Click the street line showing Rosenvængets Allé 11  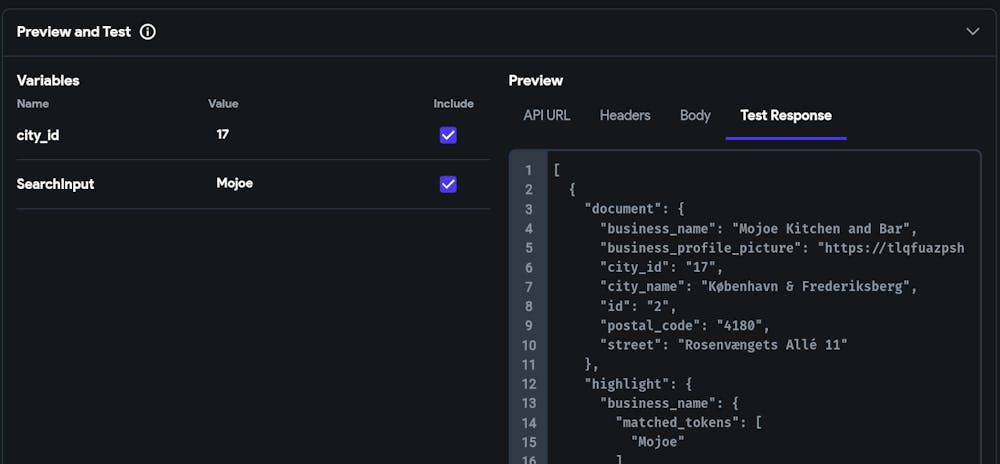[x=724, y=344]
